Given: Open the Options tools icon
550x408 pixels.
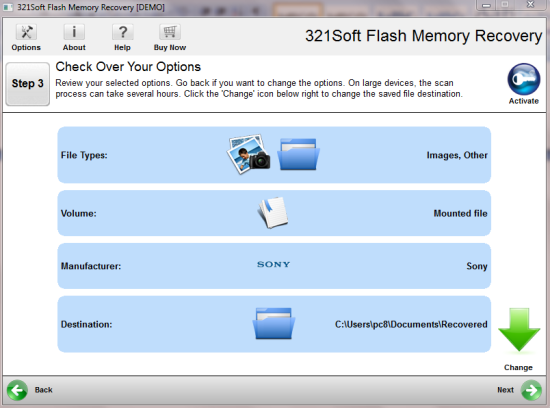Looking at the screenshot, I should [26, 33].
